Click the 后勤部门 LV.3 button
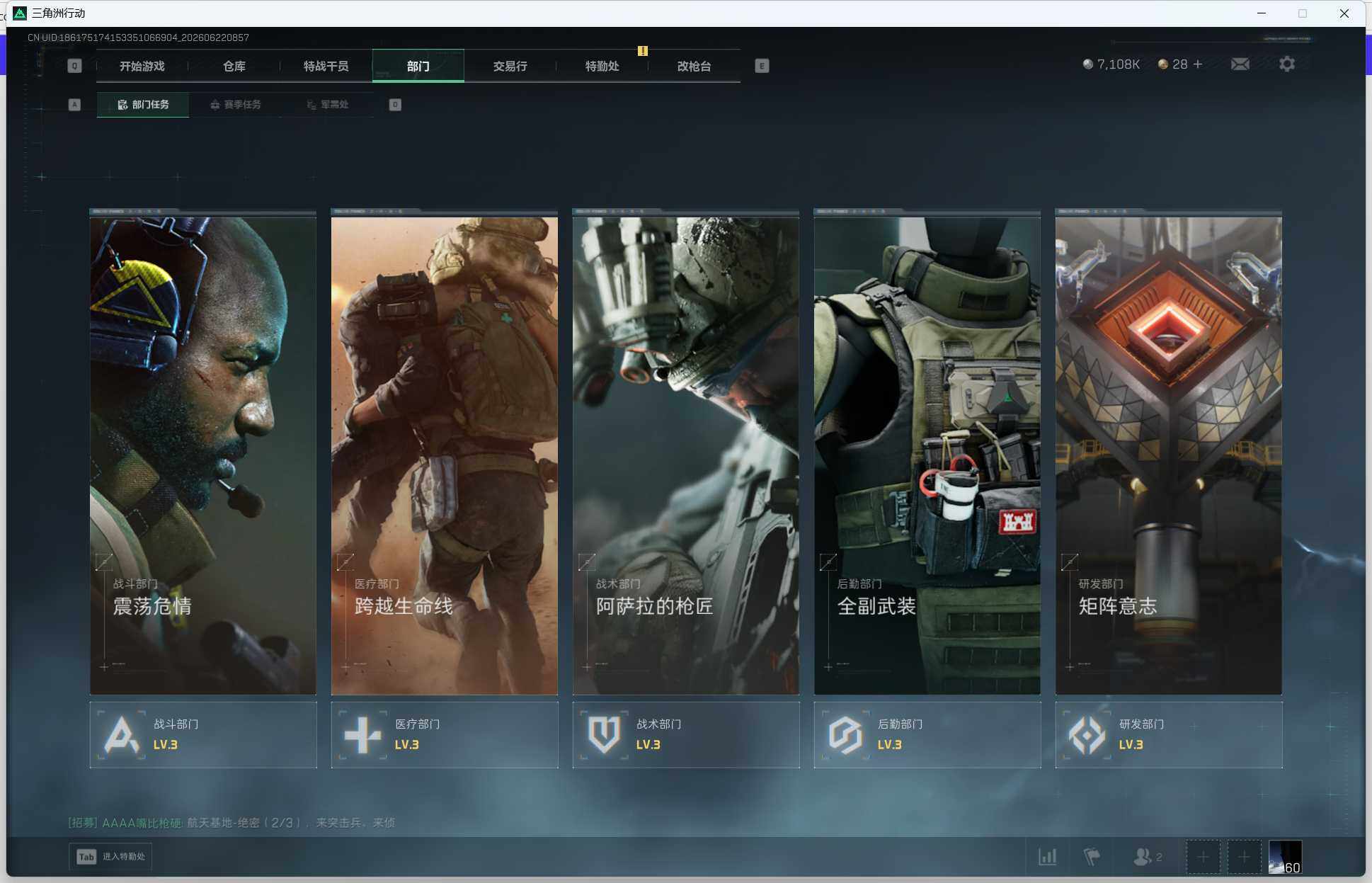The height and width of the screenshot is (883, 1372). 927,734
